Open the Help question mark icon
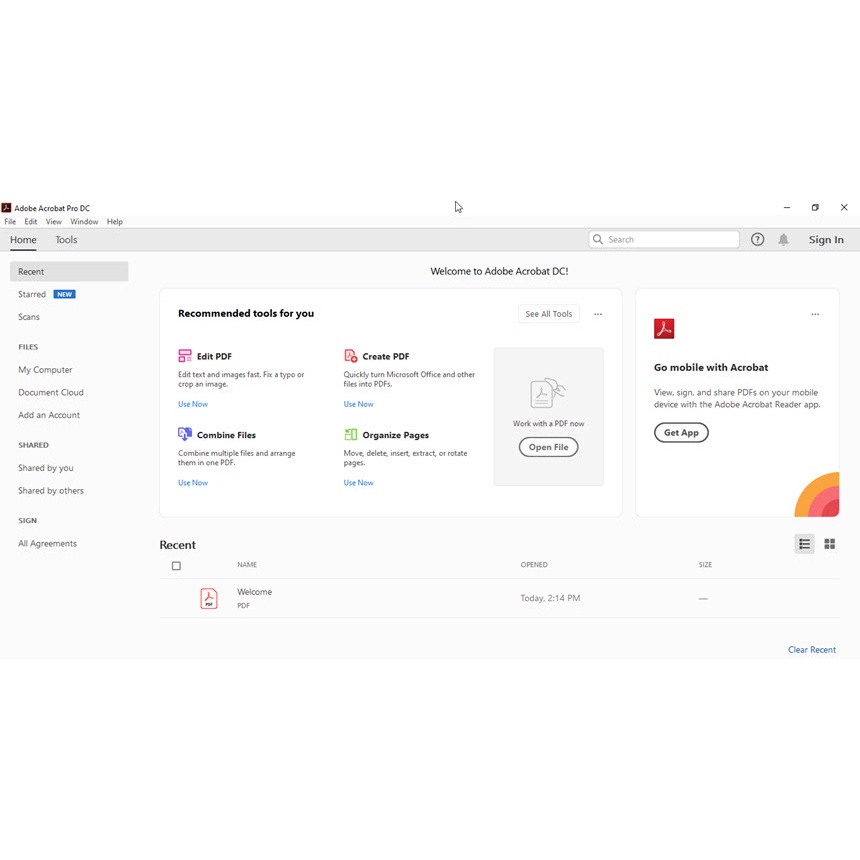The width and height of the screenshot is (860, 860). click(757, 239)
